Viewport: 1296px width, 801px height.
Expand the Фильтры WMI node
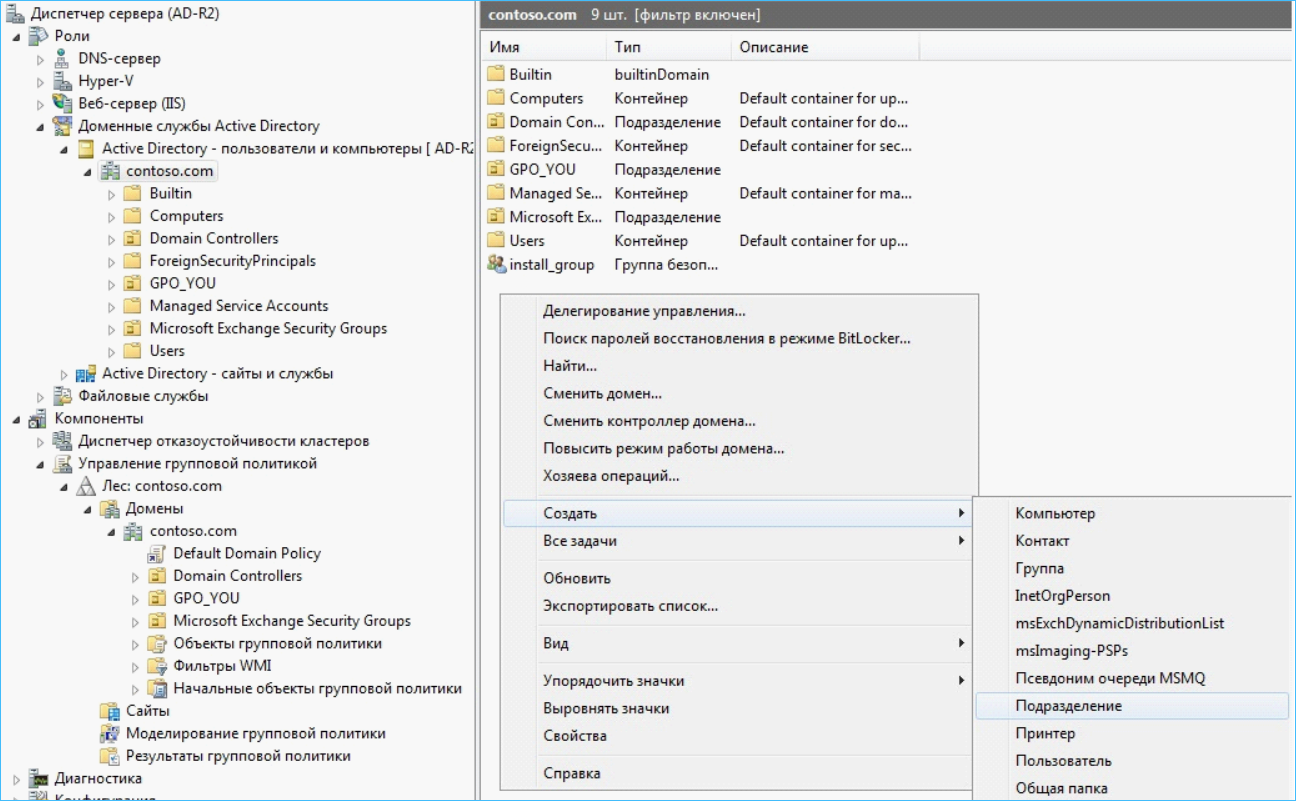point(135,667)
